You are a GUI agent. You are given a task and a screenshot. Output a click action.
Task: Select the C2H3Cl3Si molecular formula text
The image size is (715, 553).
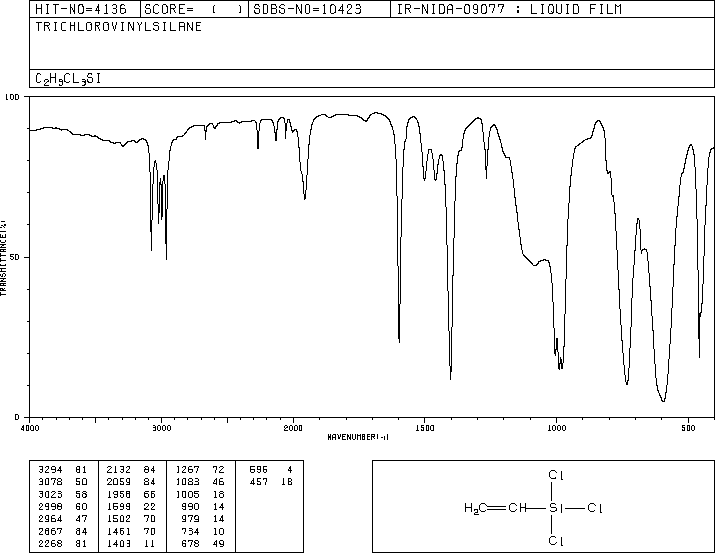click(x=68, y=79)
